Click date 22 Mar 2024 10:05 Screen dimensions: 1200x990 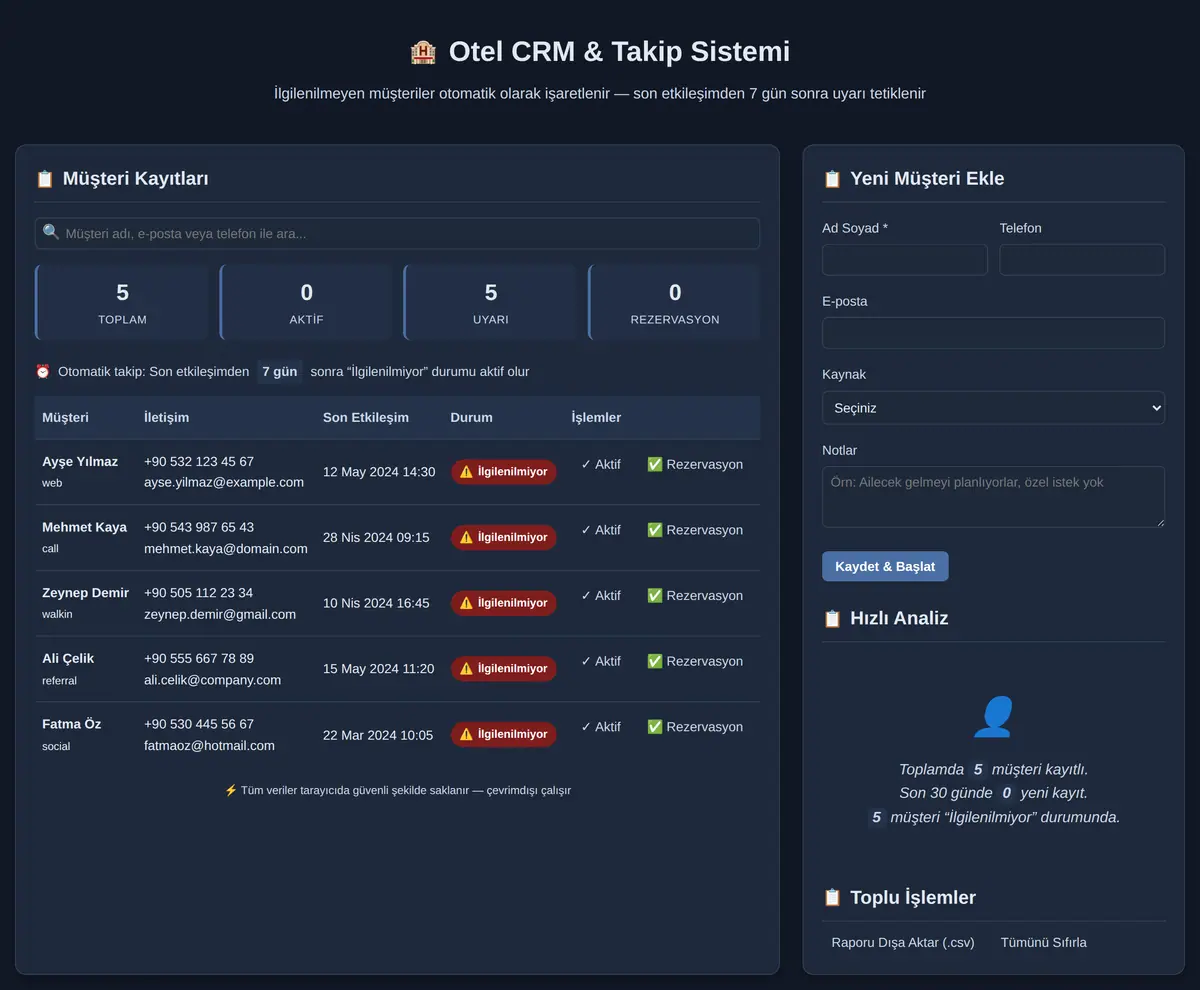click(x=378, y=735)
